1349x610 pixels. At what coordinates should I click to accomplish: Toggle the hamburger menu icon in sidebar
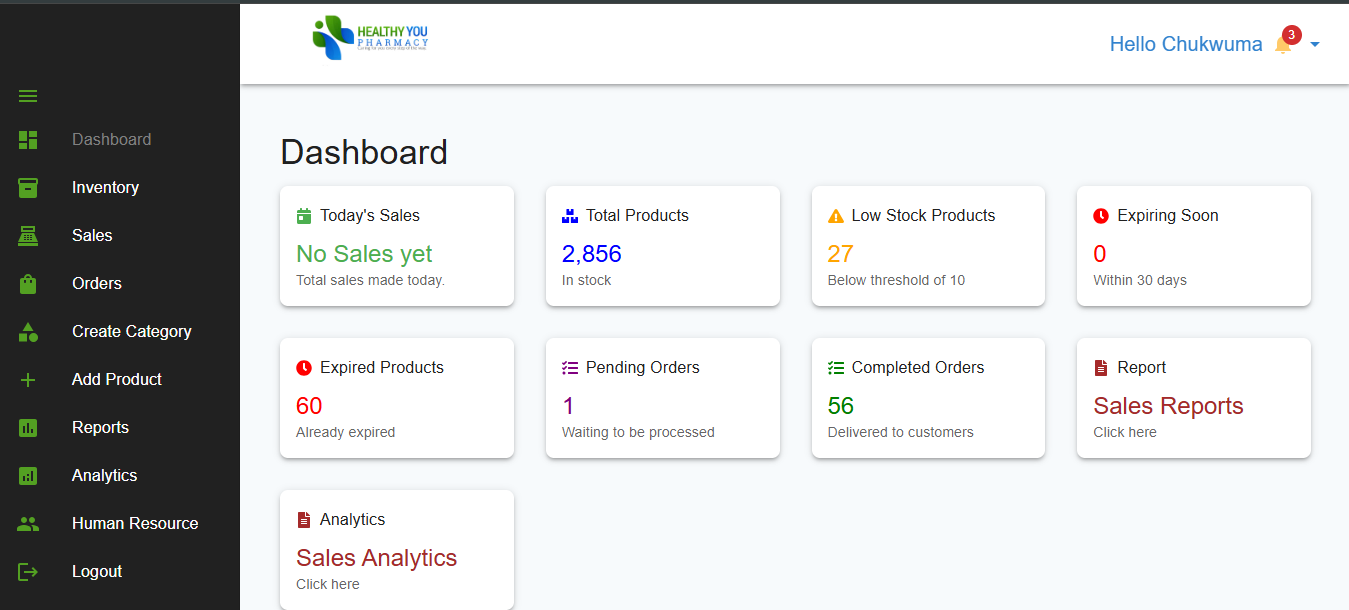(x=28, y=96)
